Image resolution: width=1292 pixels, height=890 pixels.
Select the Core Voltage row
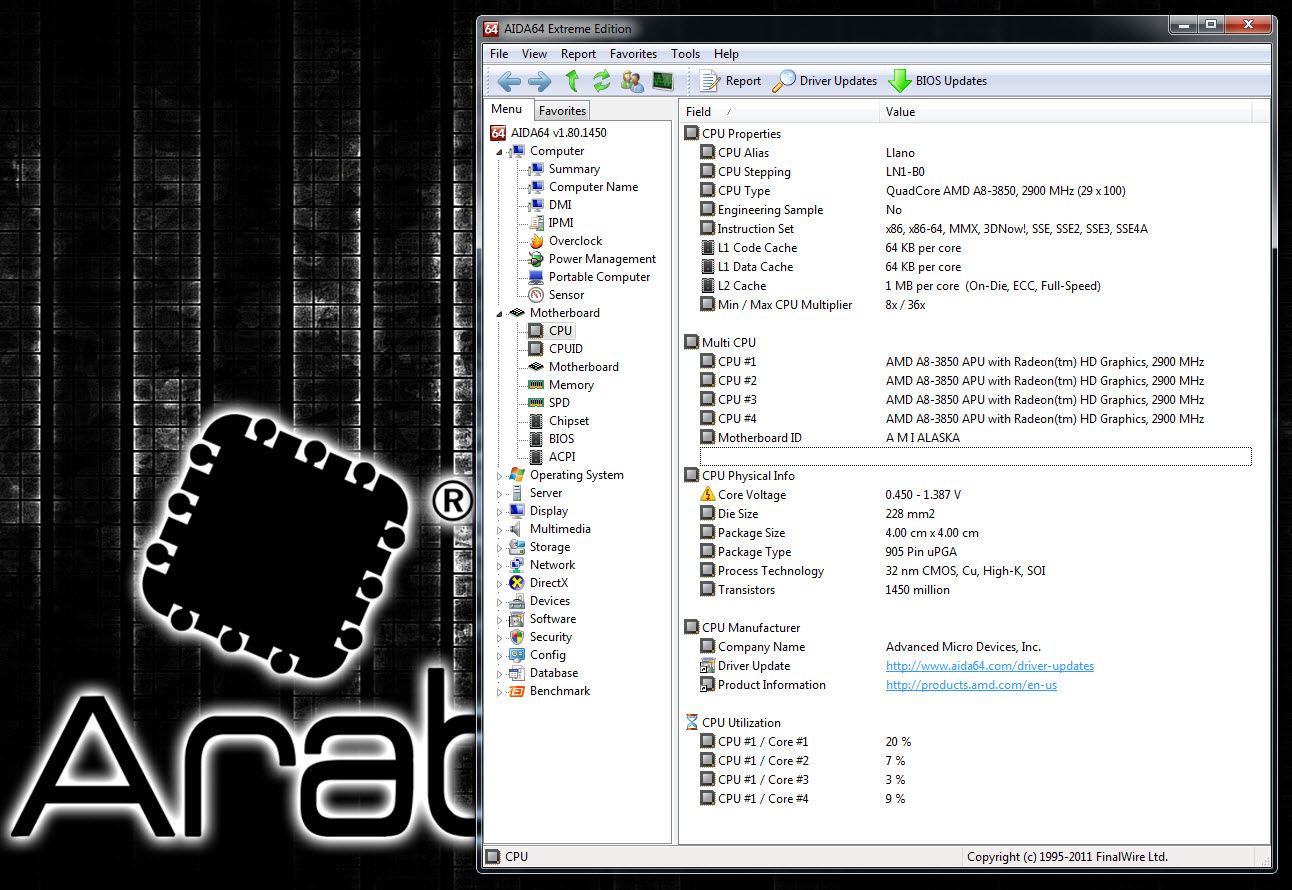(x=975, y=495)
